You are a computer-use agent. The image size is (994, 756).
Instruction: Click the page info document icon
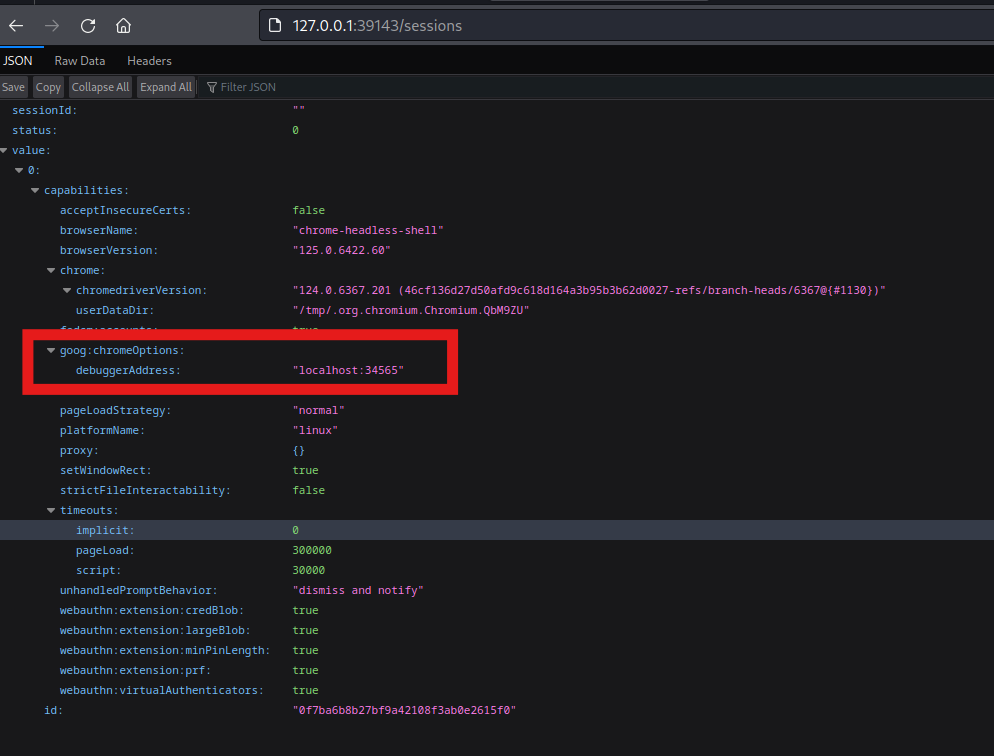click(x=275, y=25)
